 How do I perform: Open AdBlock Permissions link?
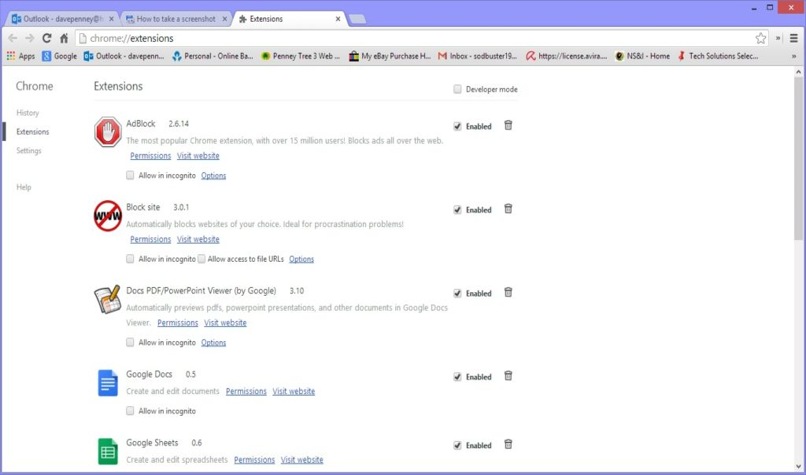point(150,156)
